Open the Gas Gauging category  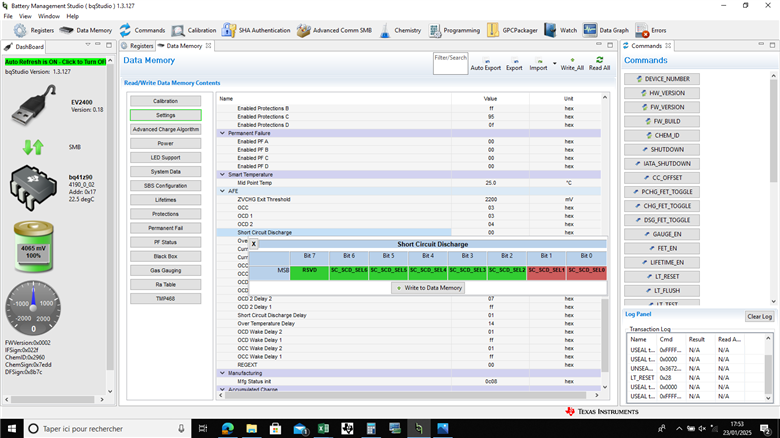(x=166, y=270)
